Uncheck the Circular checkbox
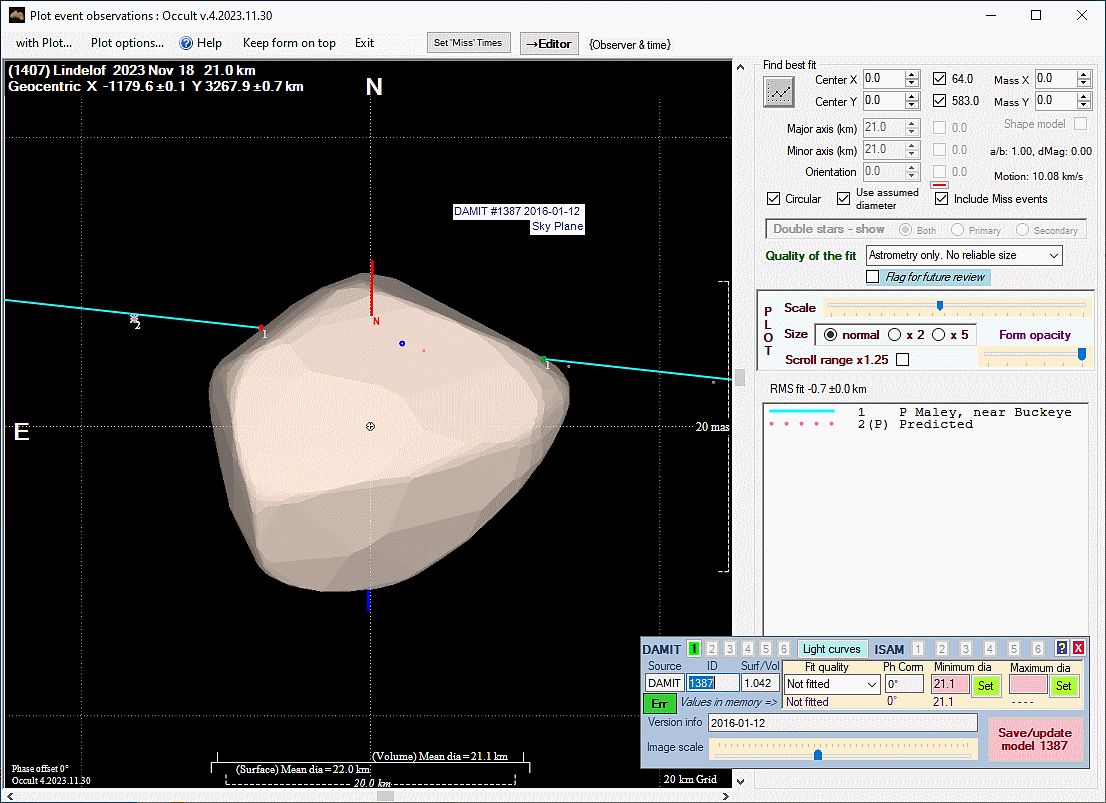1106x803 pixels. click(773, 199)
